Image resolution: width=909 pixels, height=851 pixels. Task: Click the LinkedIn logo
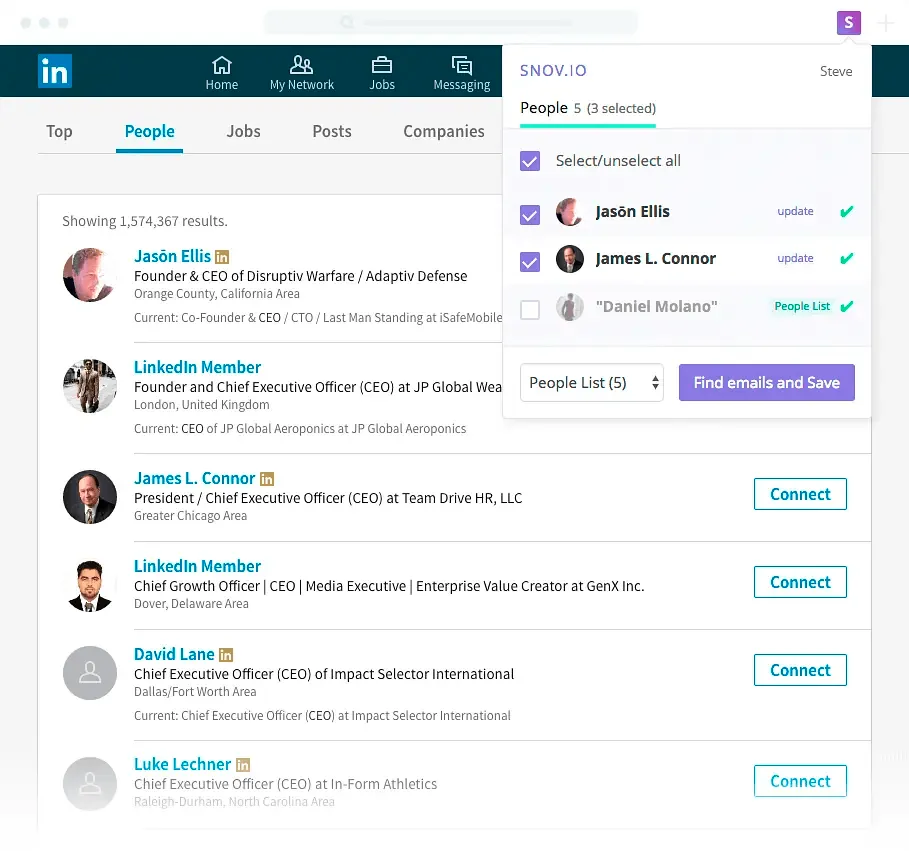tap(55, 71)
